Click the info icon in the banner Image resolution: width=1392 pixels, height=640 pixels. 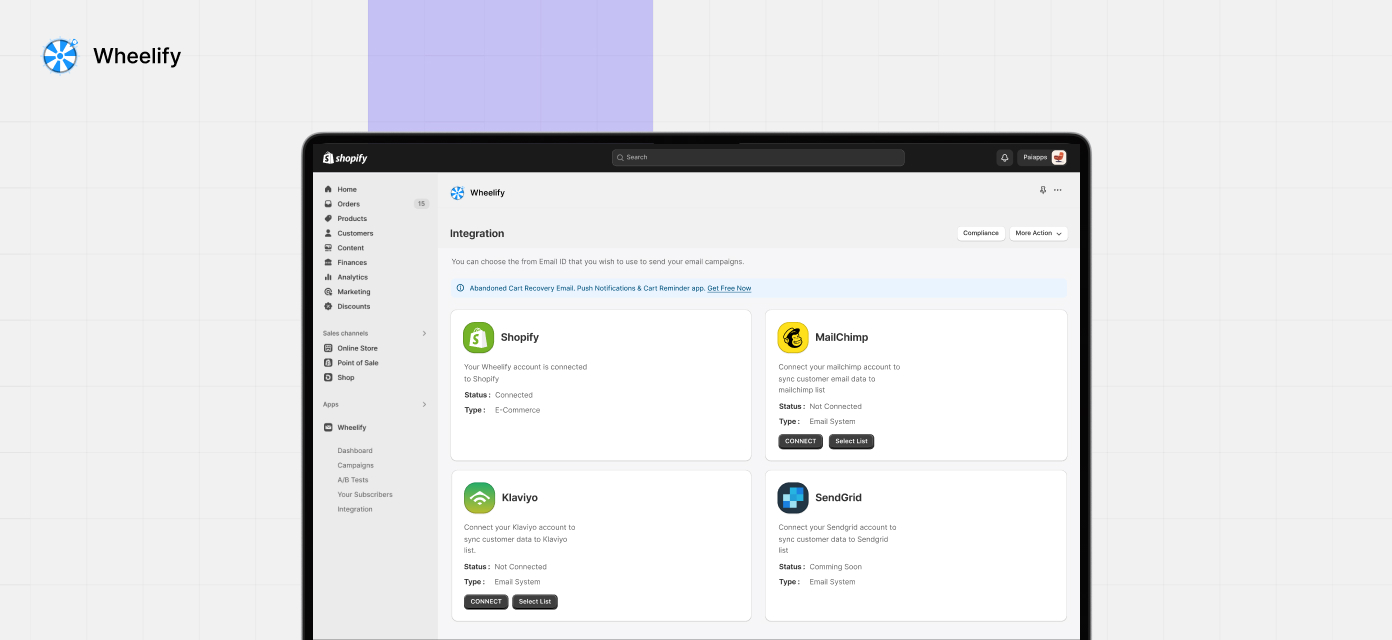coord(460,288)
